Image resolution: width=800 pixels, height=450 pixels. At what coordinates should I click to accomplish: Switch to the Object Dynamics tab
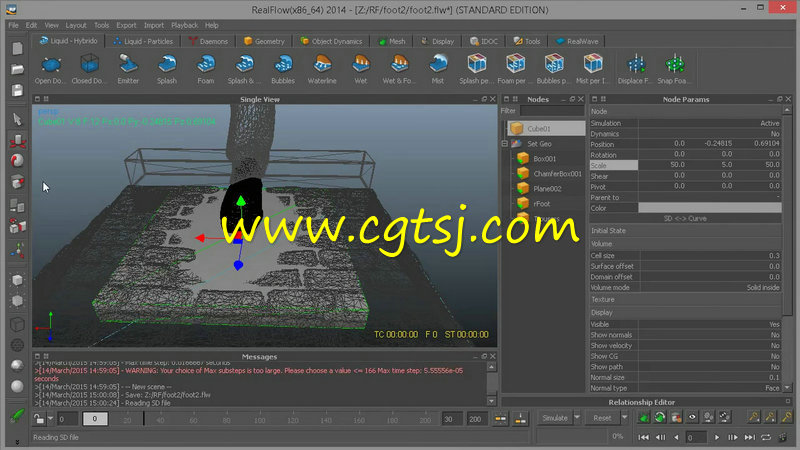(x=331, y=41)
